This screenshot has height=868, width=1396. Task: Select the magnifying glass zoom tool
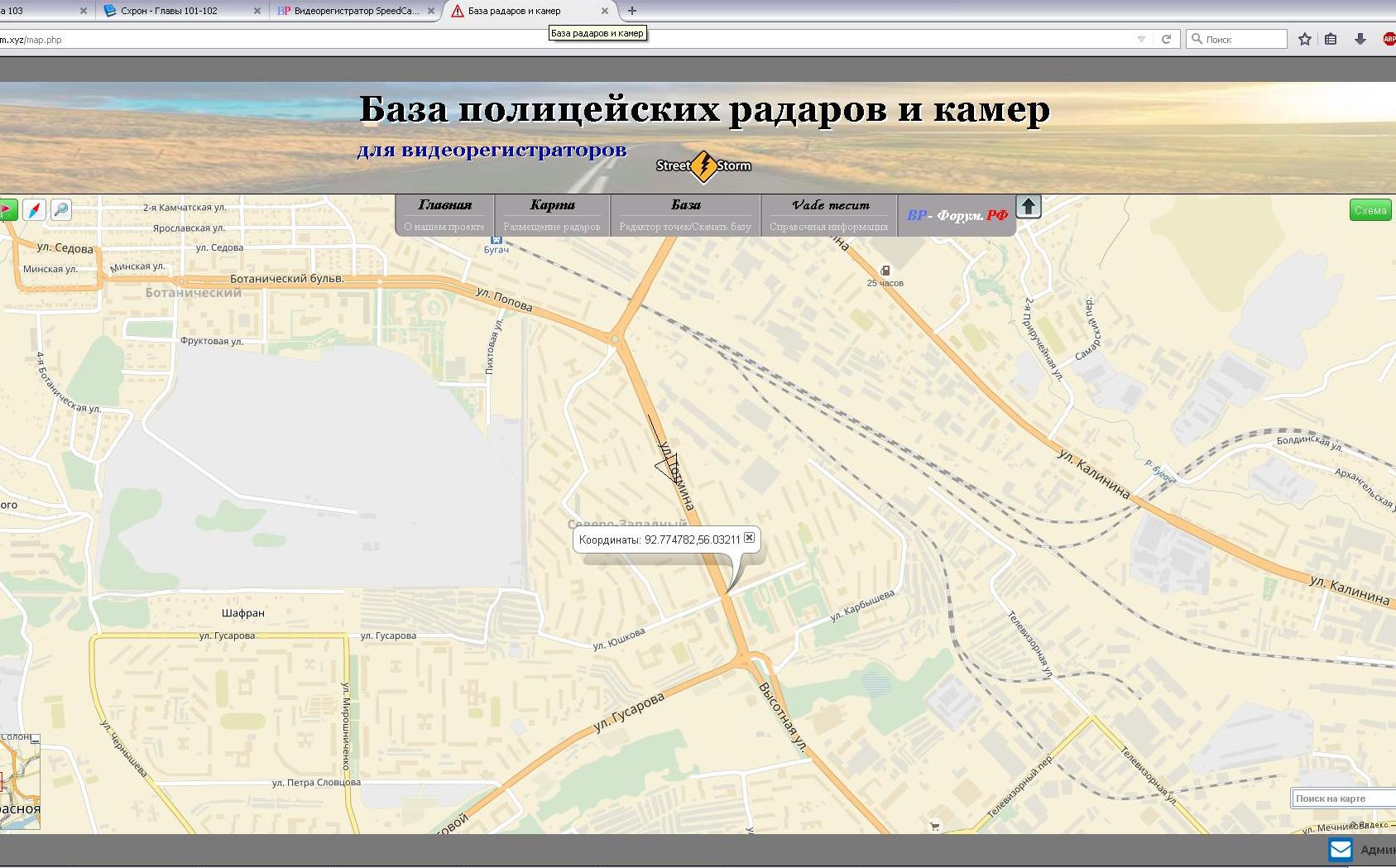point(61,209)
